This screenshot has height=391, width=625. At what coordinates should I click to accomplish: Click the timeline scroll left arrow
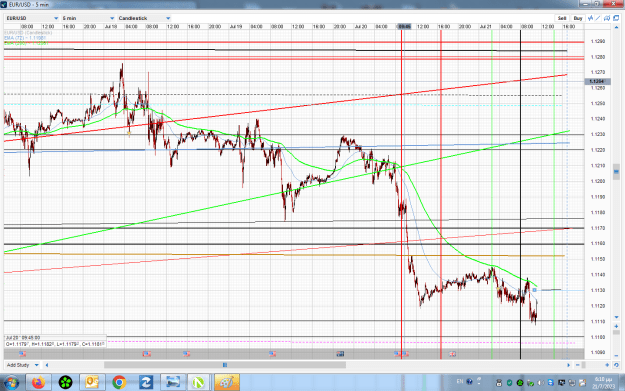coord(47,365)
